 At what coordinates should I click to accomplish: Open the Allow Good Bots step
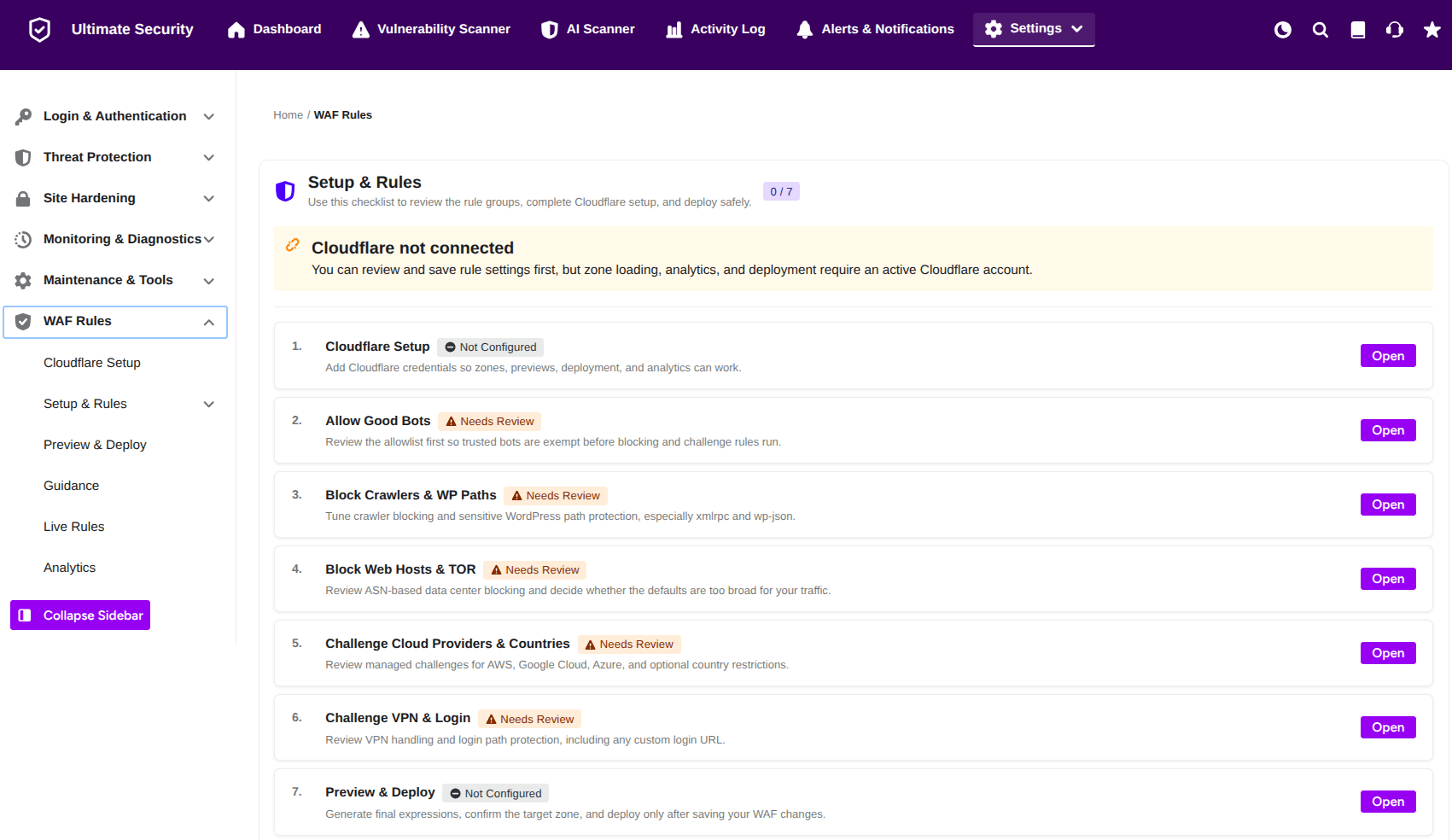(x=1388, y=430)
